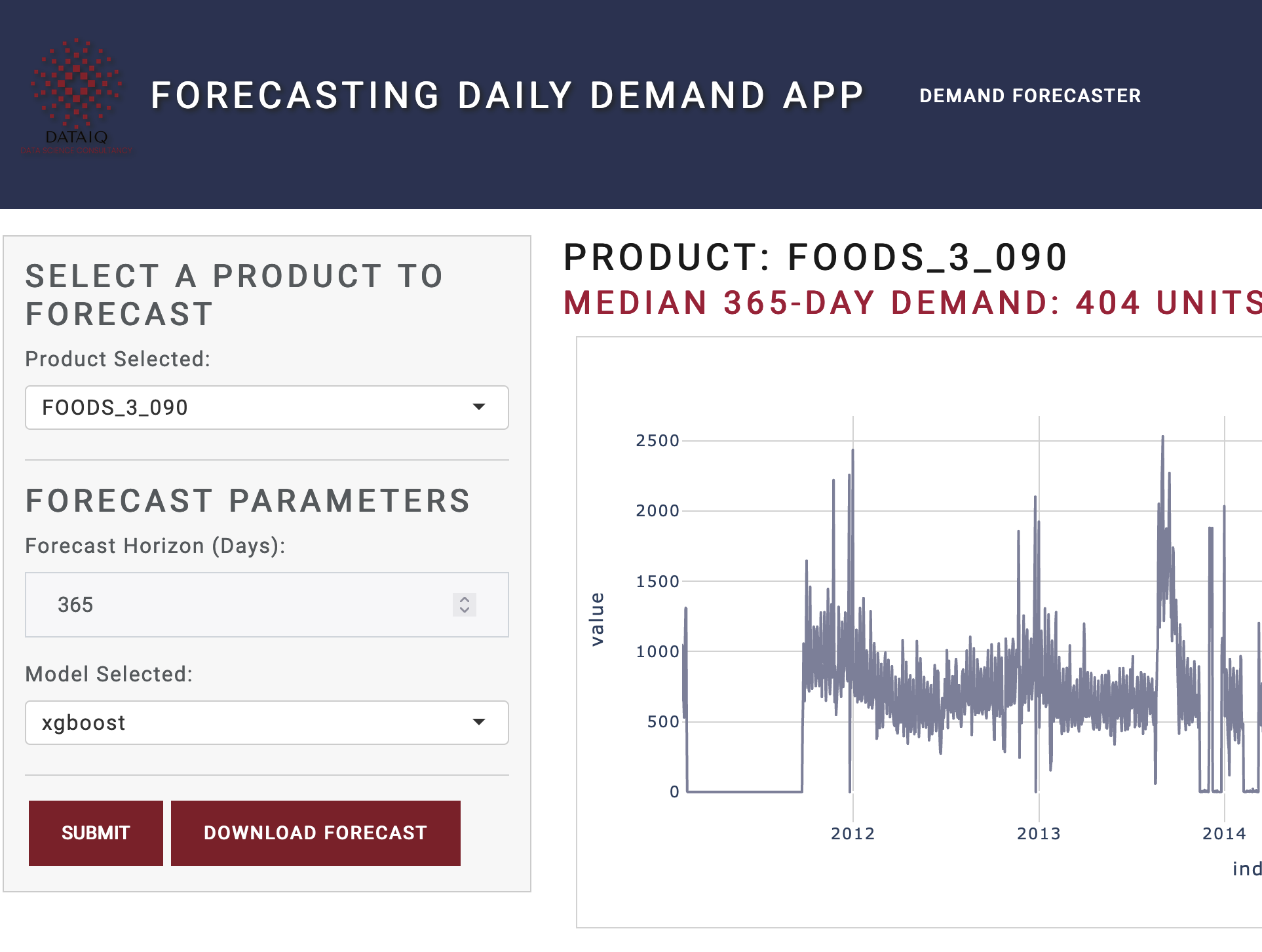
Task: Click the 'Model Selected:' label
Action: coord(109,674)
